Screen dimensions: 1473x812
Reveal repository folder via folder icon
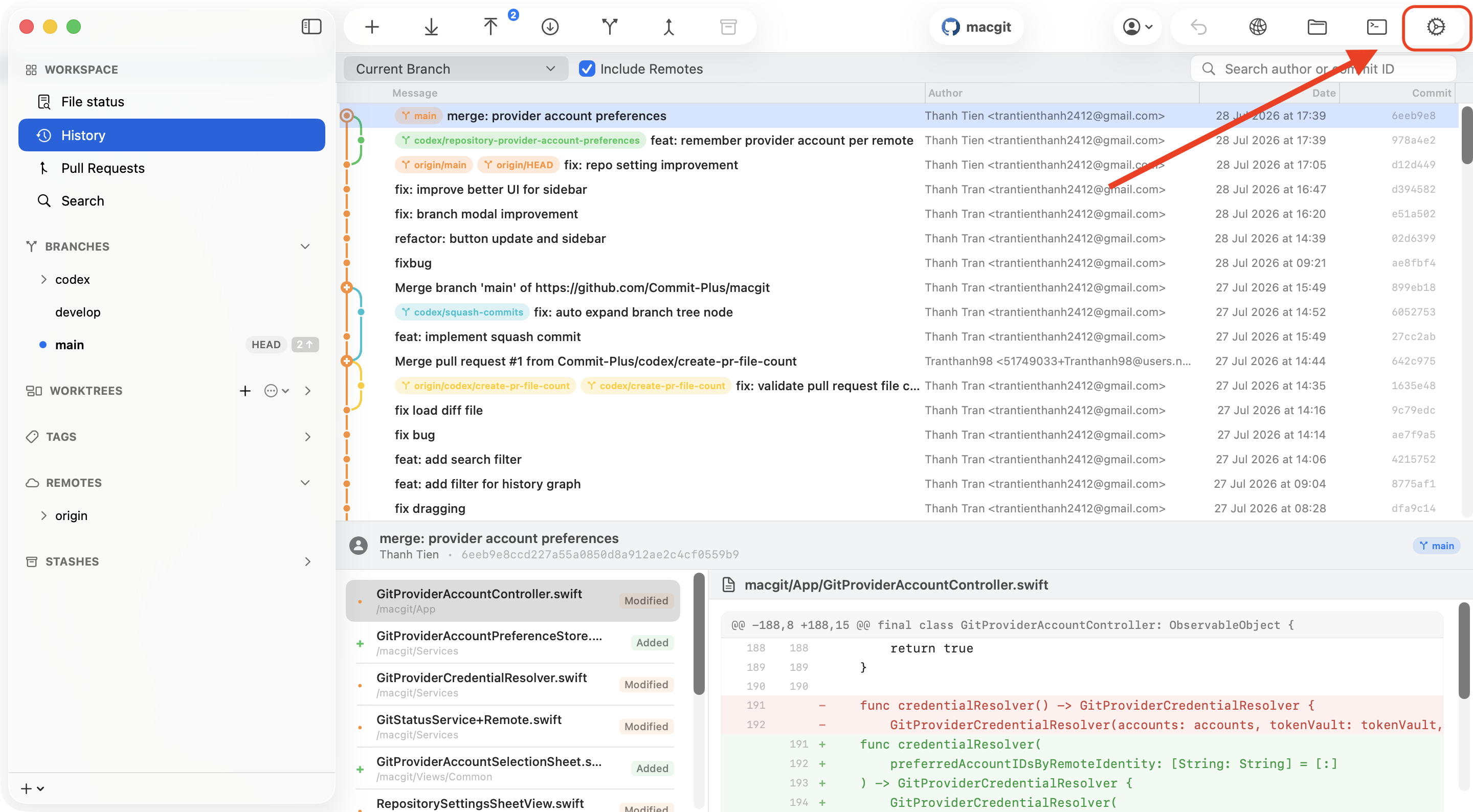(x=1317, y=26)
